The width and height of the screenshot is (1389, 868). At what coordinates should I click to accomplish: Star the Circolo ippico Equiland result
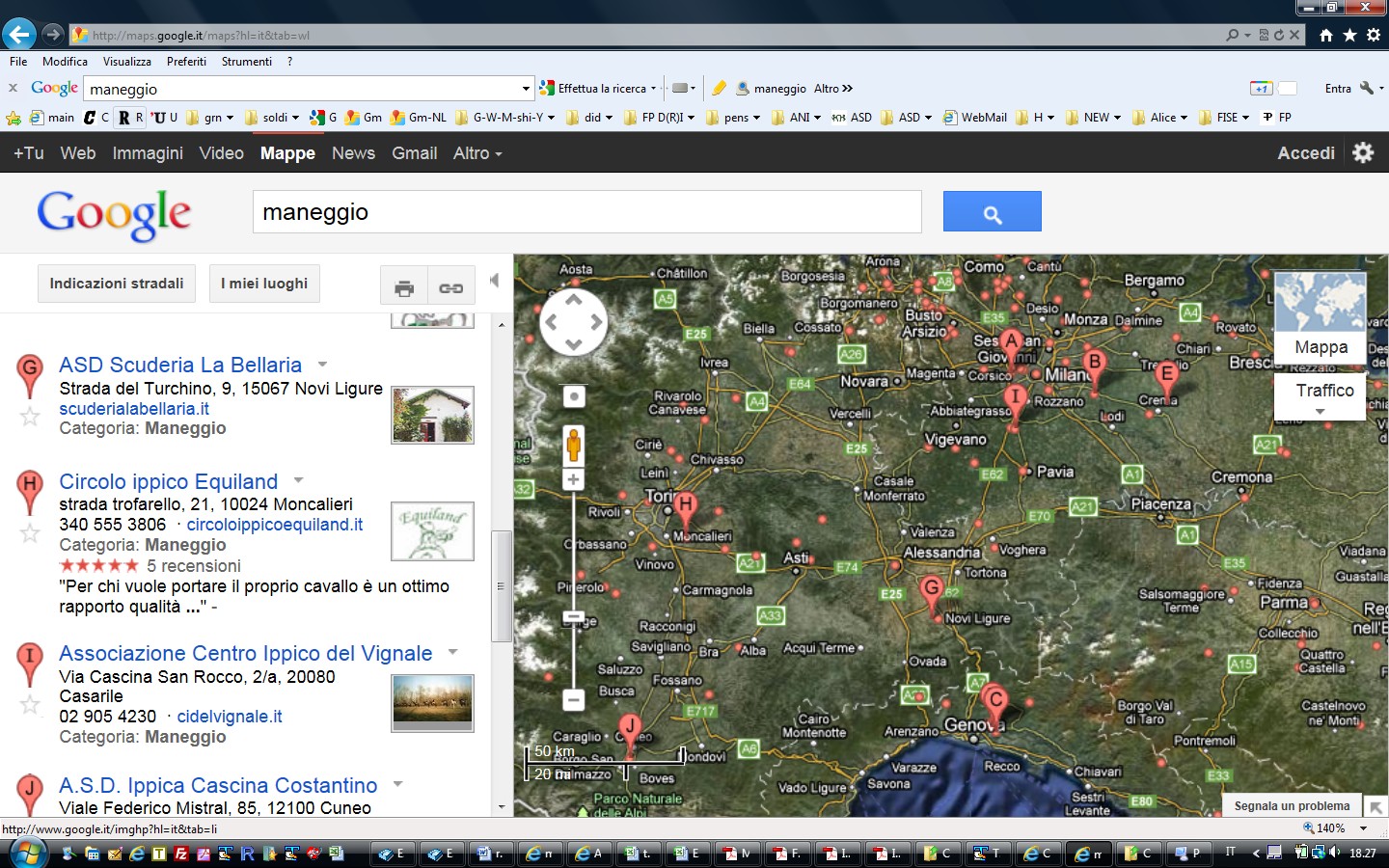30,533
